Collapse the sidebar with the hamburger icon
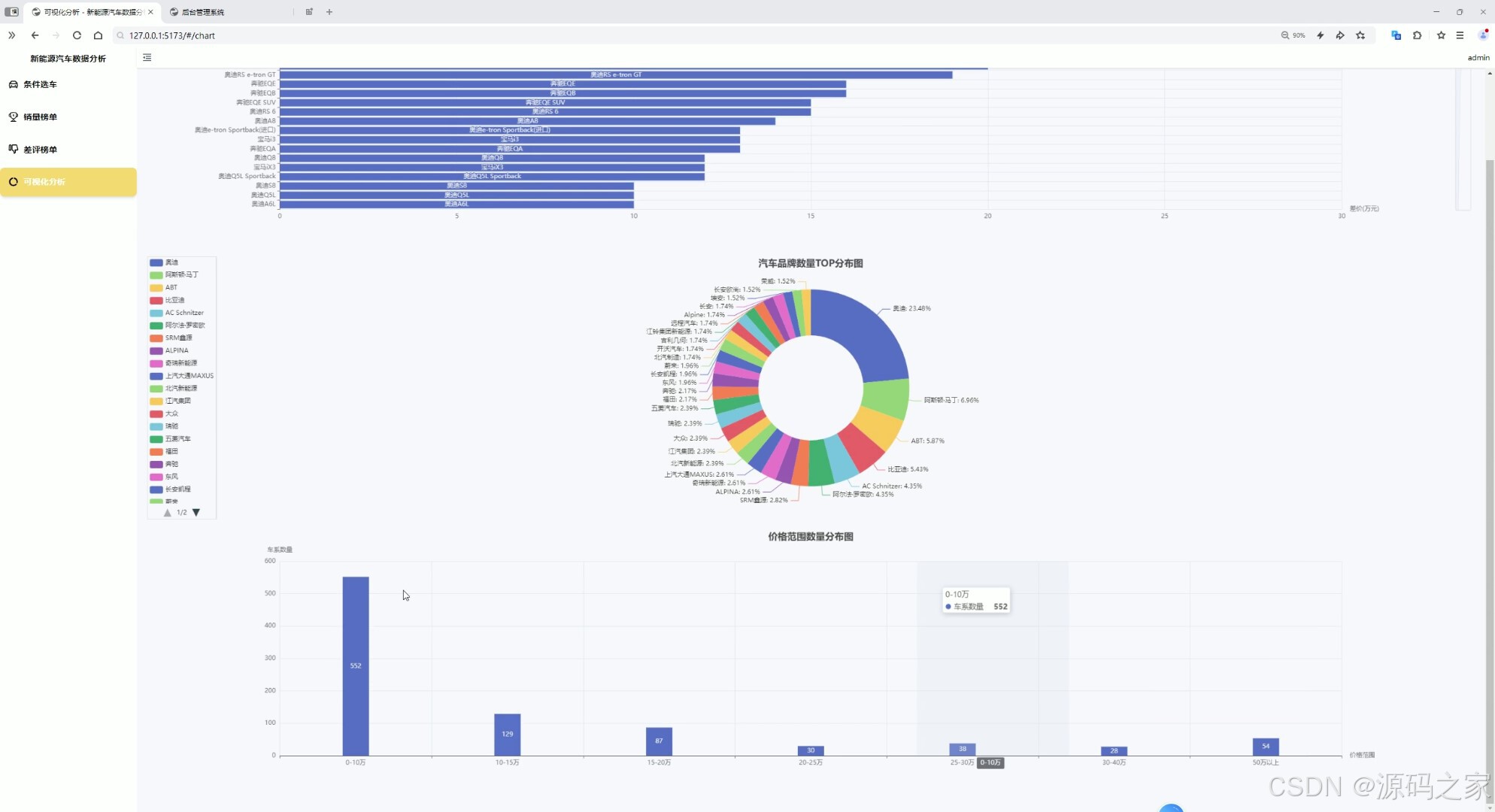This screenshot has width=1495, height=812. coord(147,57)
